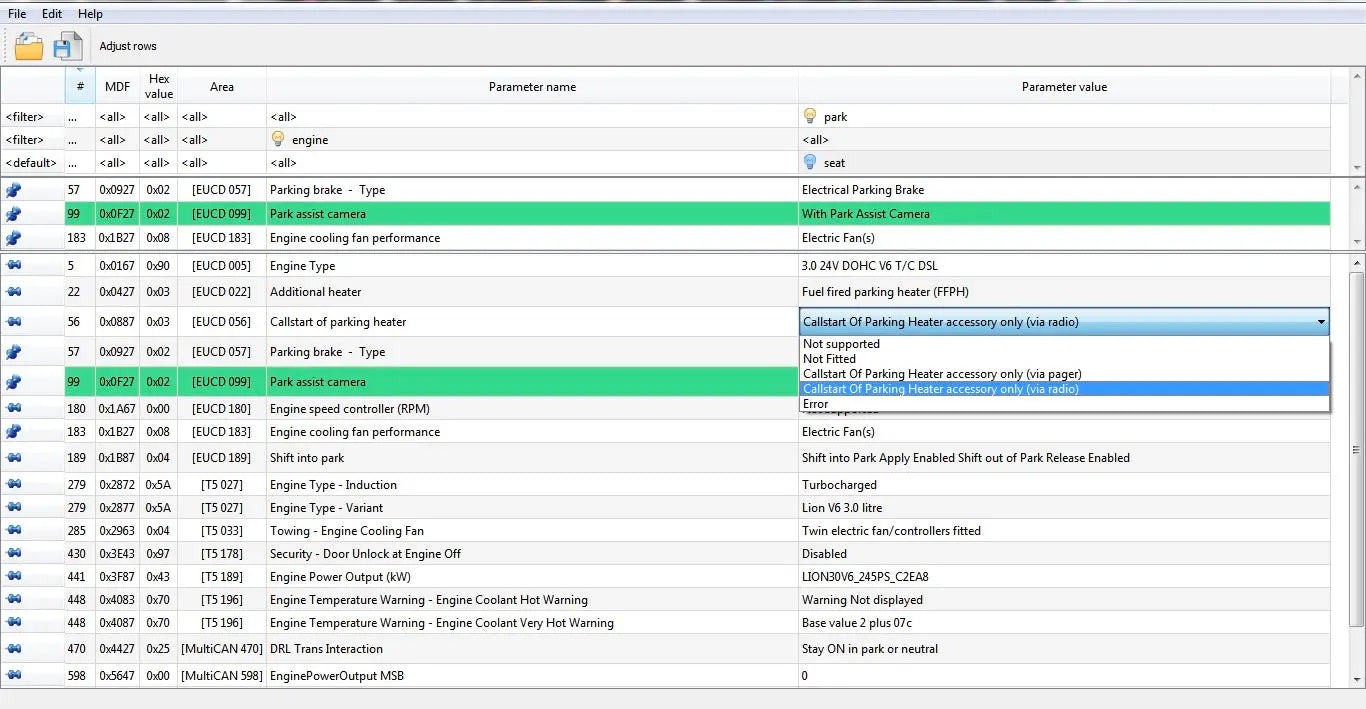This screenshot has height=709, width=1366.
Task: Click pin icon on Engine Power Output (kW) row
Action: tap(14, 577)
